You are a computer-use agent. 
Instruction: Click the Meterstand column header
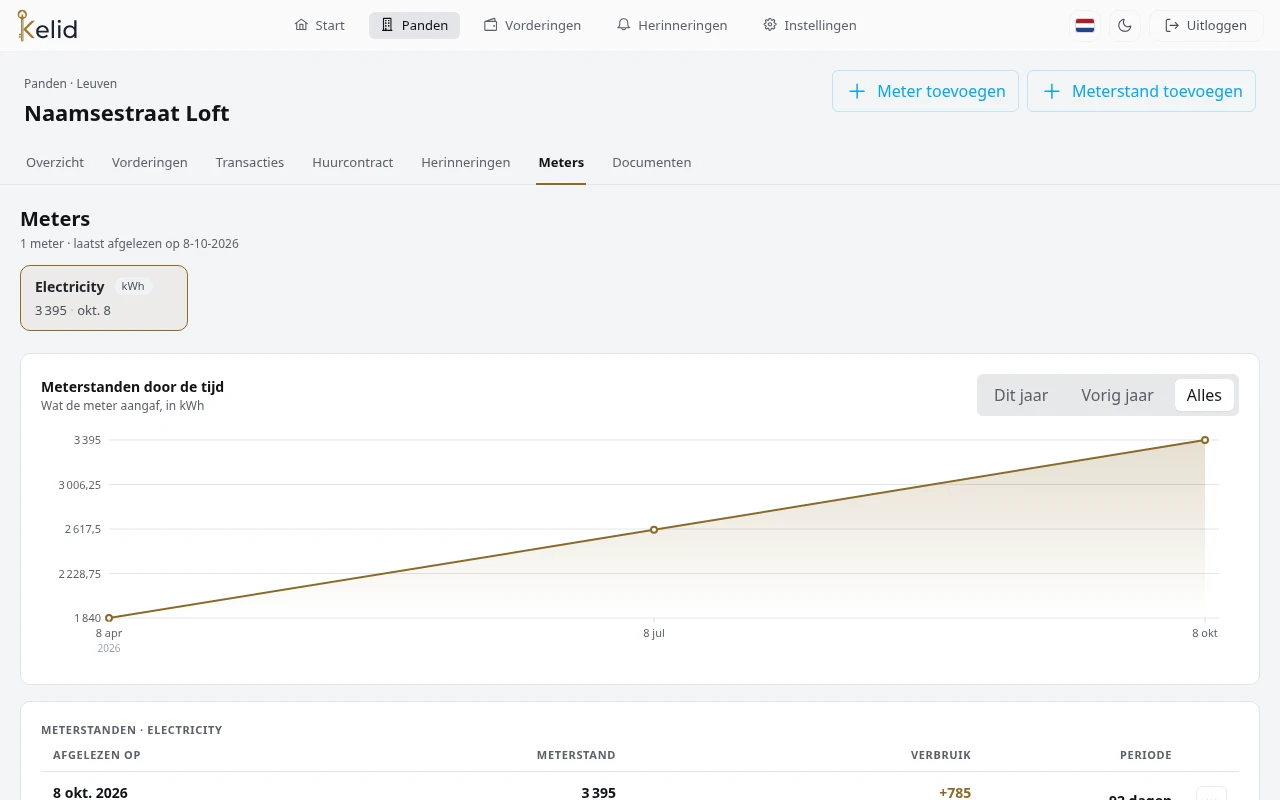pyautogui.click(x=576, y=755)
